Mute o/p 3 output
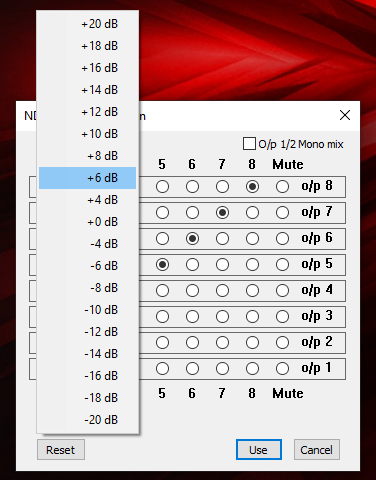Screen dimensions: 376x480 (282, 317)
